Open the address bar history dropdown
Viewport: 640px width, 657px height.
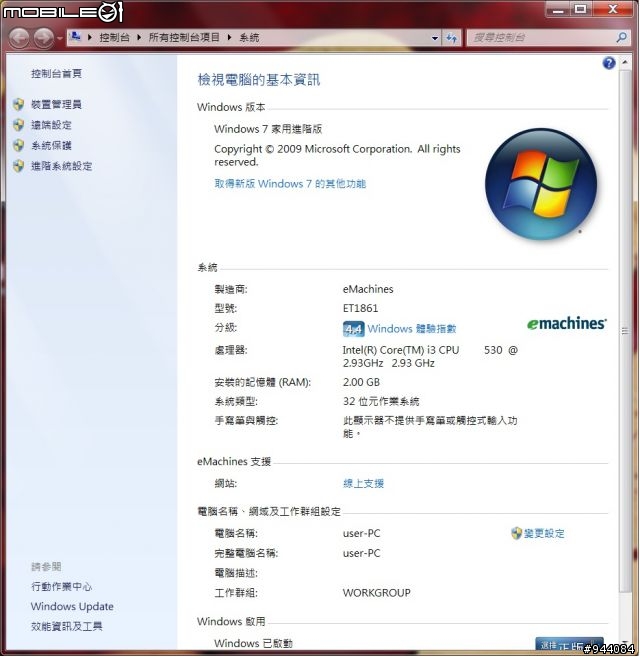pos(435,38)
